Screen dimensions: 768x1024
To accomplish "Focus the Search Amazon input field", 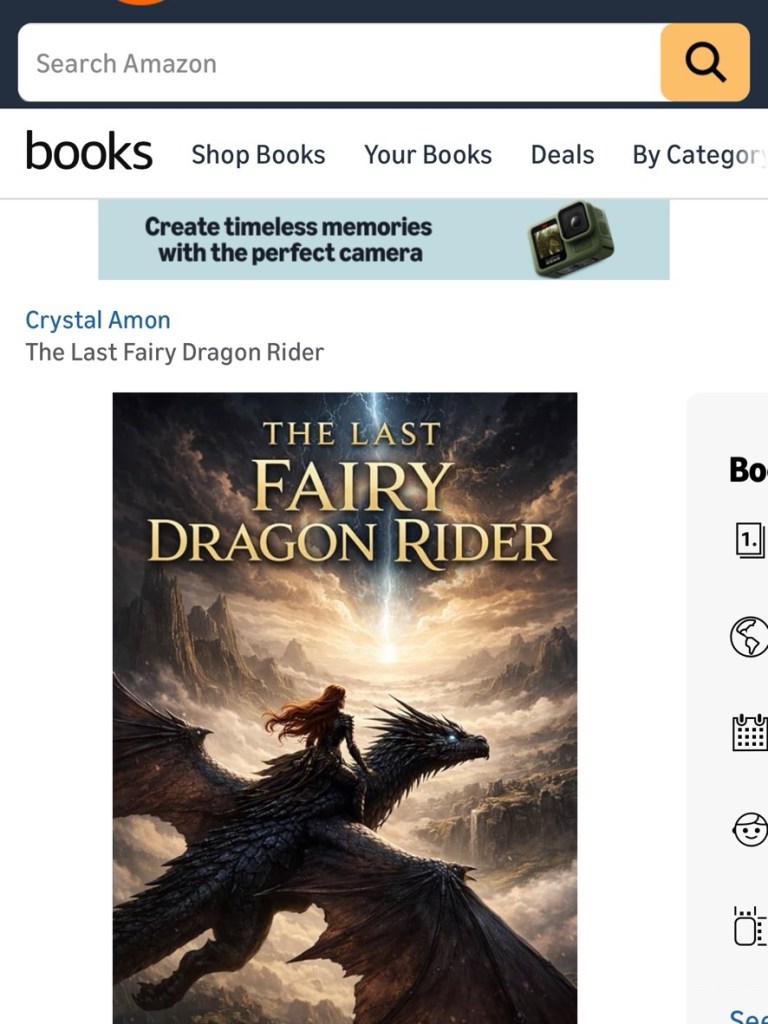I will (339, 63).
